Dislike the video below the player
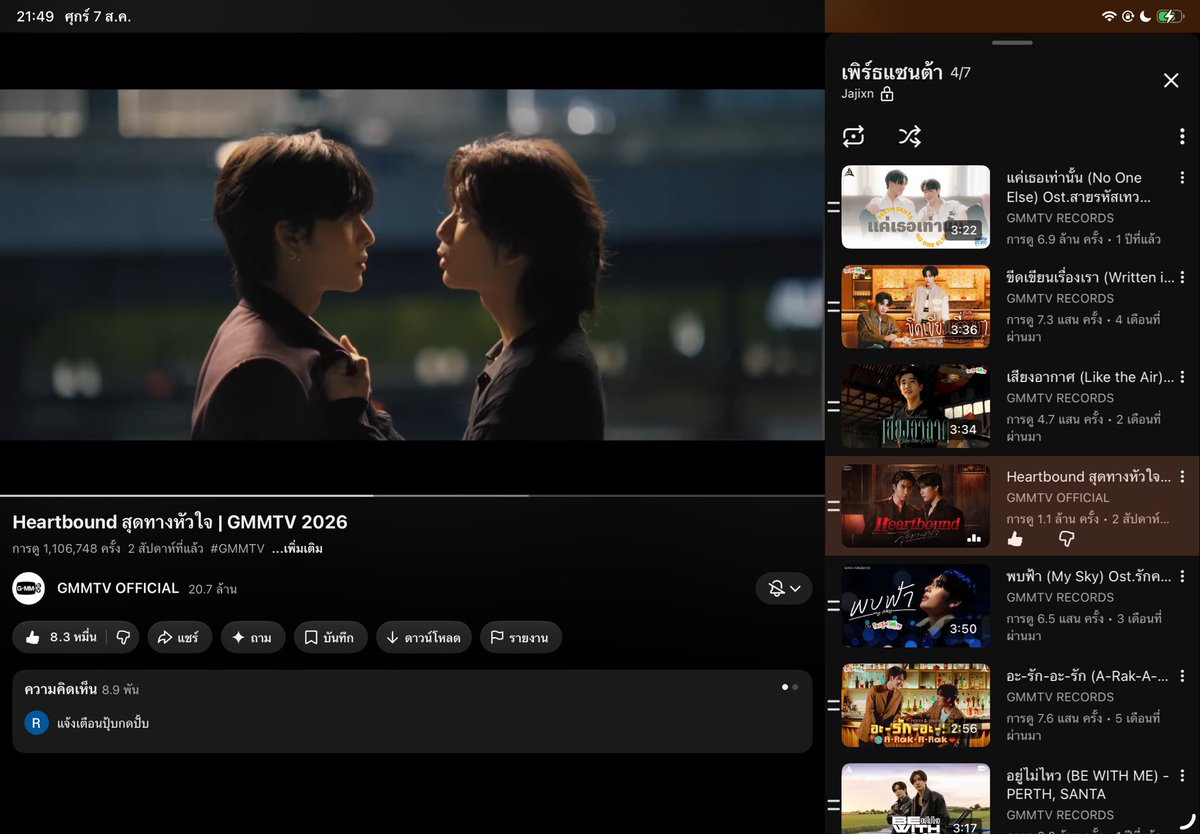1200x834 pixels. click(124, 637)
